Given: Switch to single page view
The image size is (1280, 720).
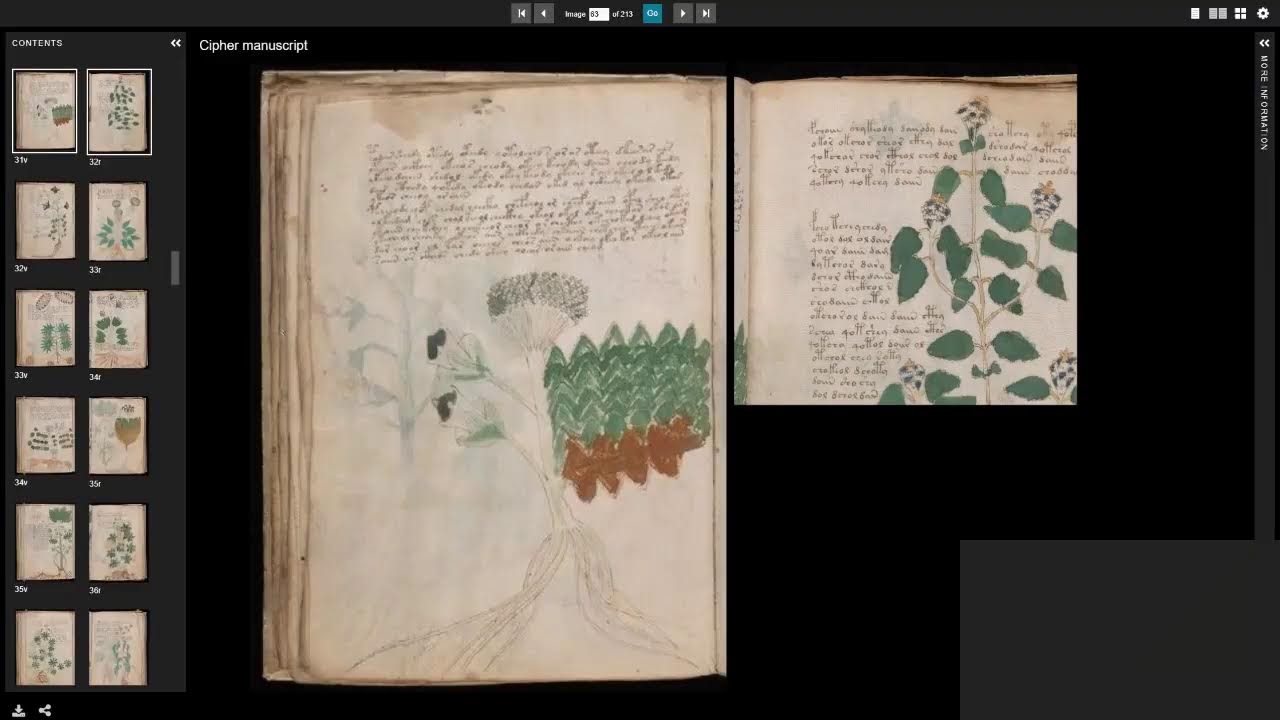Looking at the screenshot, I should tap(1195, 13).
